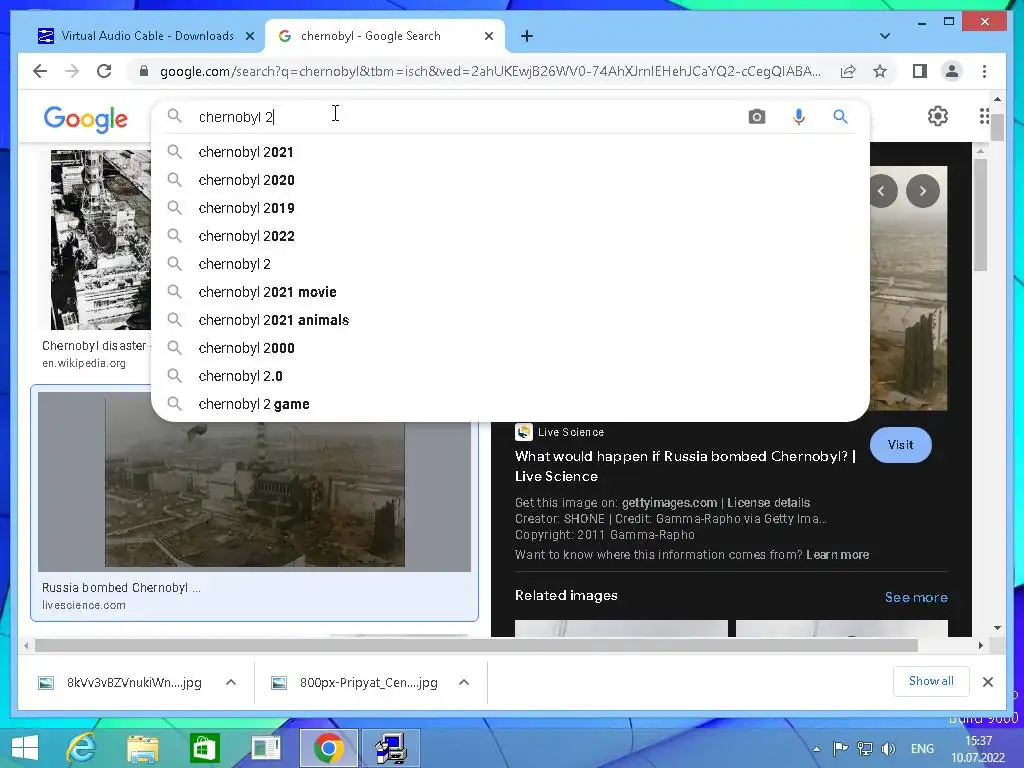1024x768 pixels.
Task: Expand Chrome tab search dropdown
Action: pos(884,36)
